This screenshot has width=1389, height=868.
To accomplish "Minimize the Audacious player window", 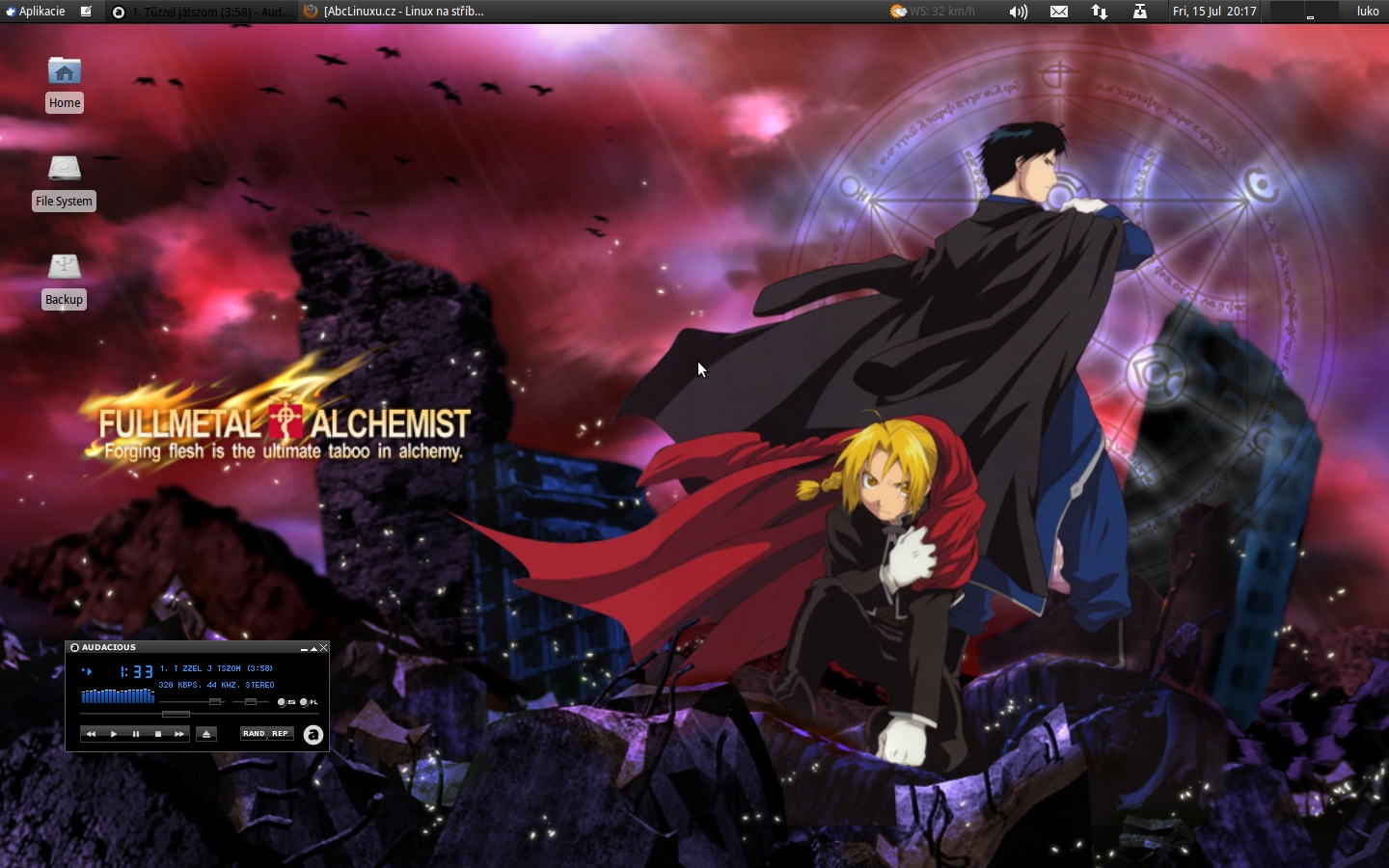I will coord(304,649).
